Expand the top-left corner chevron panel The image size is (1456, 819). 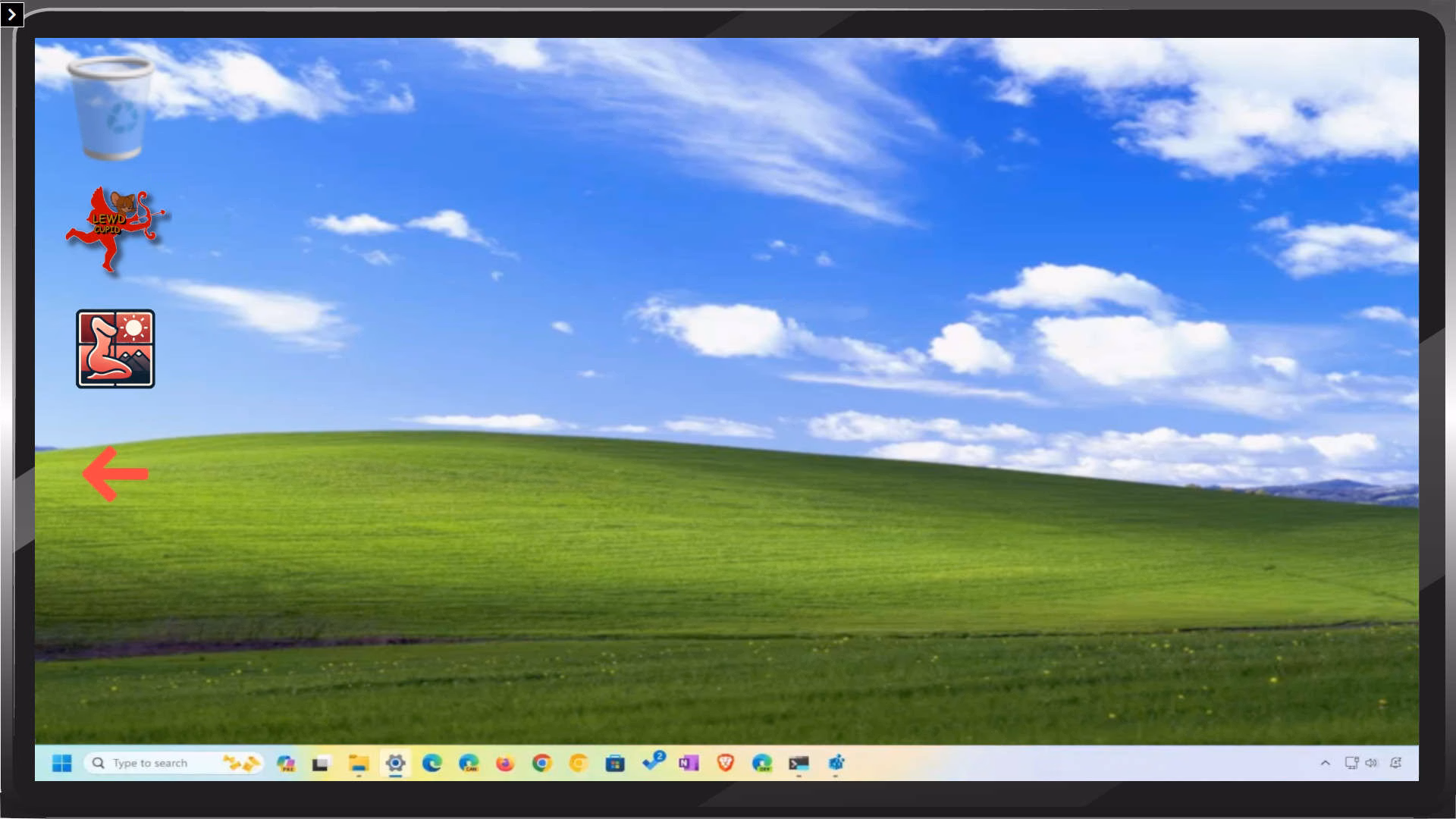tap(12, 14)
